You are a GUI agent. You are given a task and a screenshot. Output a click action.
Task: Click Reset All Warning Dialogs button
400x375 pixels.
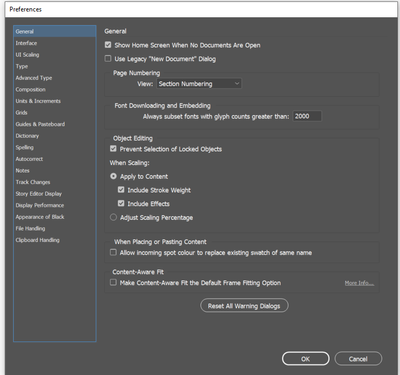click(x=244, y=306)
